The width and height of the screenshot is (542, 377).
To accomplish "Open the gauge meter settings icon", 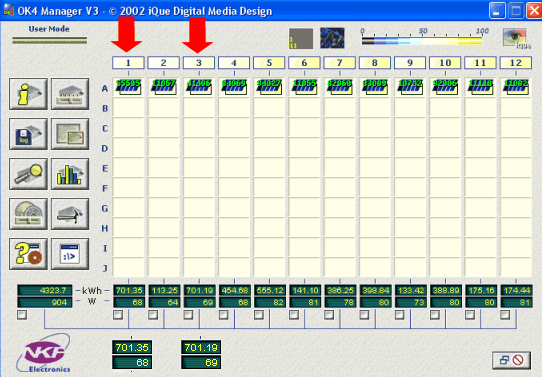I will click(x=28, y=214).
